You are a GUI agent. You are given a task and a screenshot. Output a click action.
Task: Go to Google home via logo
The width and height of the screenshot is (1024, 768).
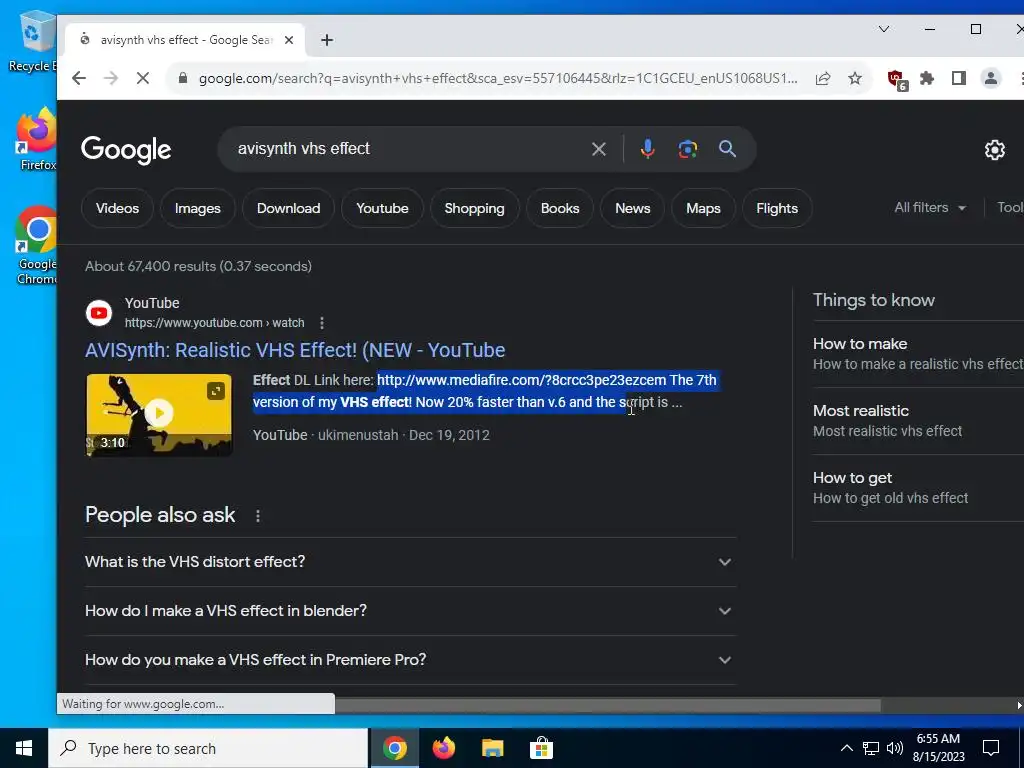click(x=126, y=150)
